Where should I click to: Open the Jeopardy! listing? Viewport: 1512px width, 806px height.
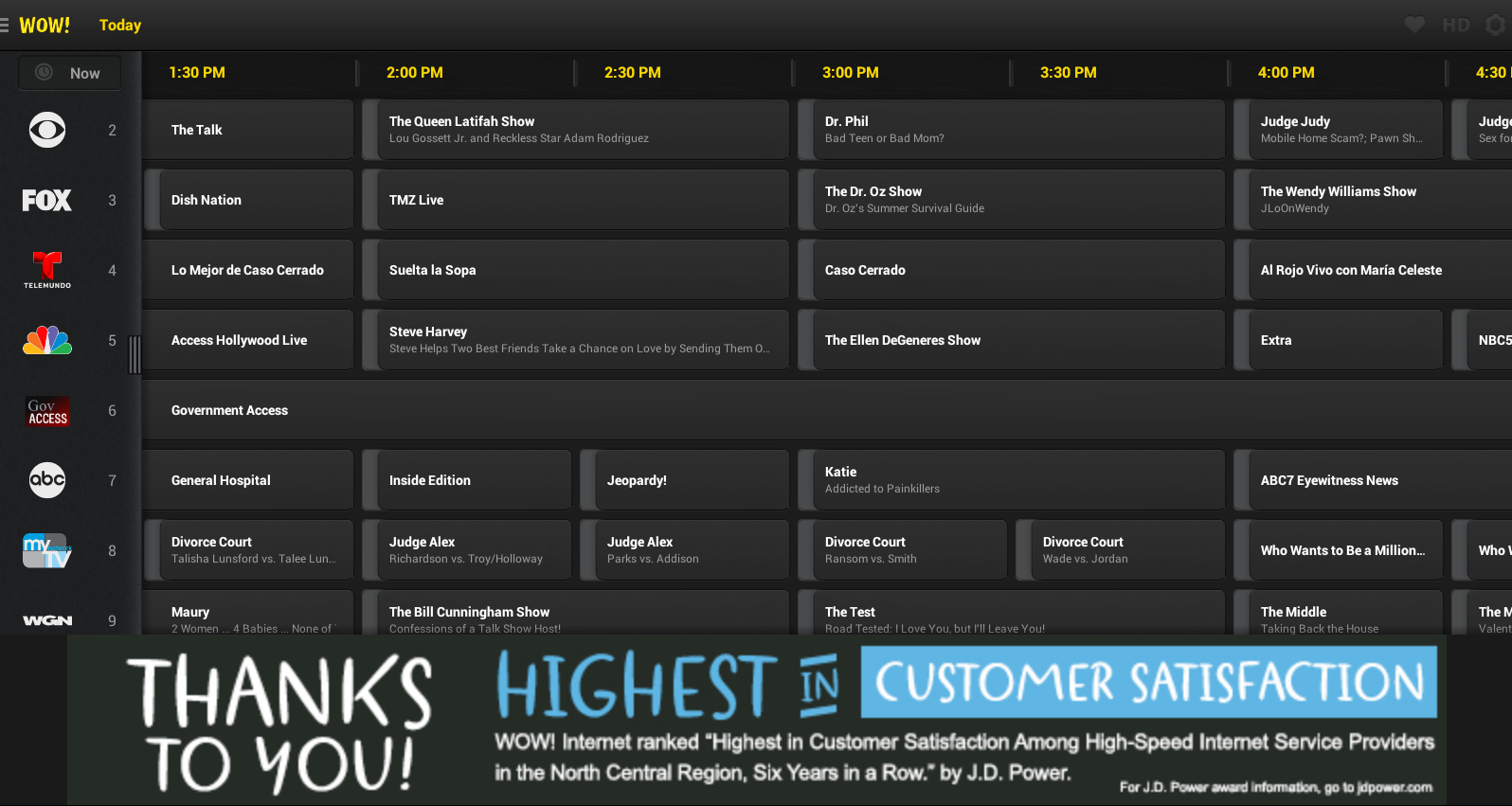click(x=685, y=480)
